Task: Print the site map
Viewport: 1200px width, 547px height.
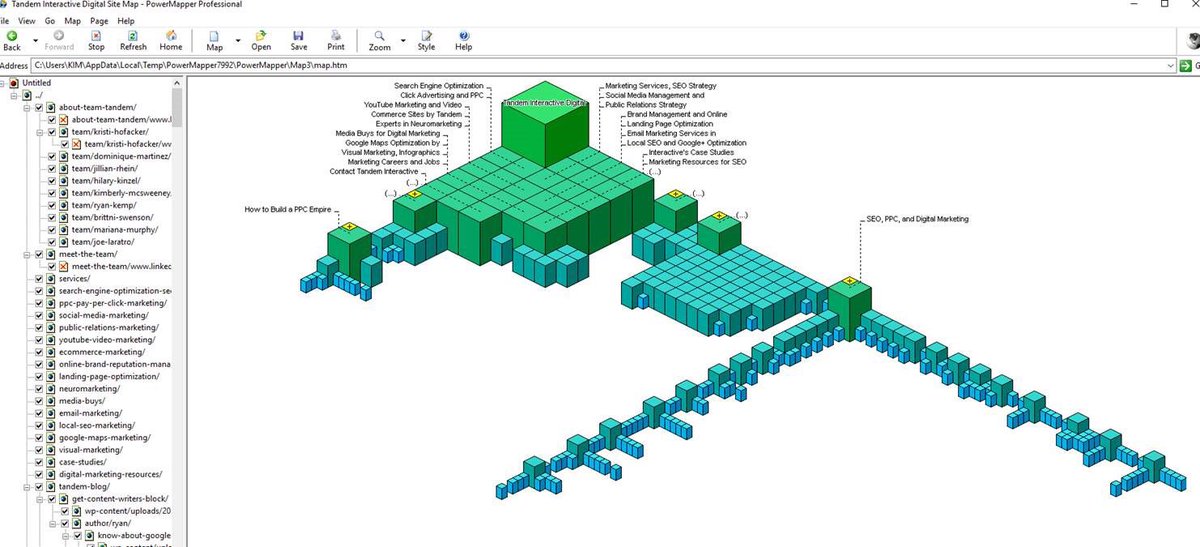Action: click(x=336, y=36)
